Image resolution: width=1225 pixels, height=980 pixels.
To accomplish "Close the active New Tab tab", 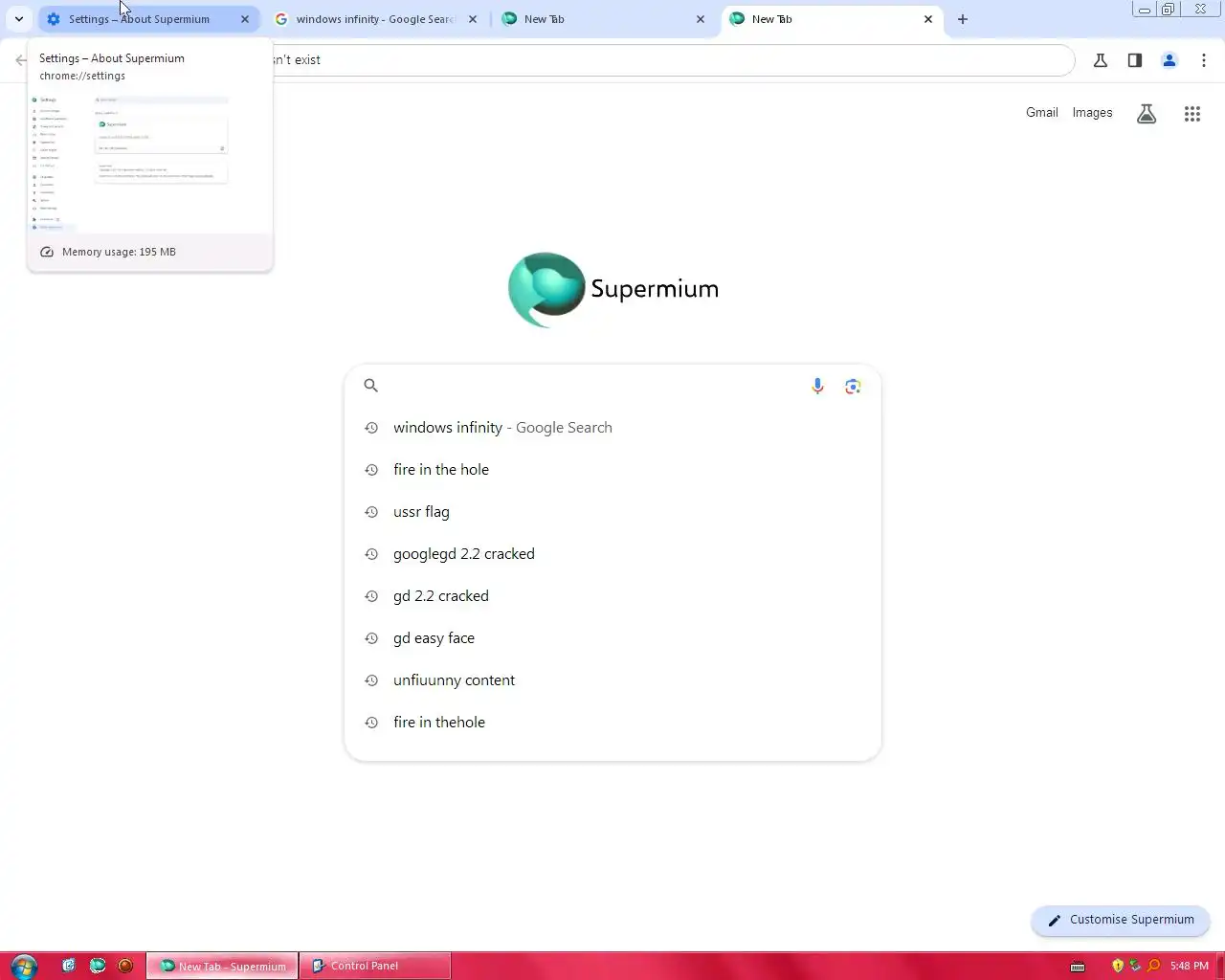I will [x=928, y=19].
